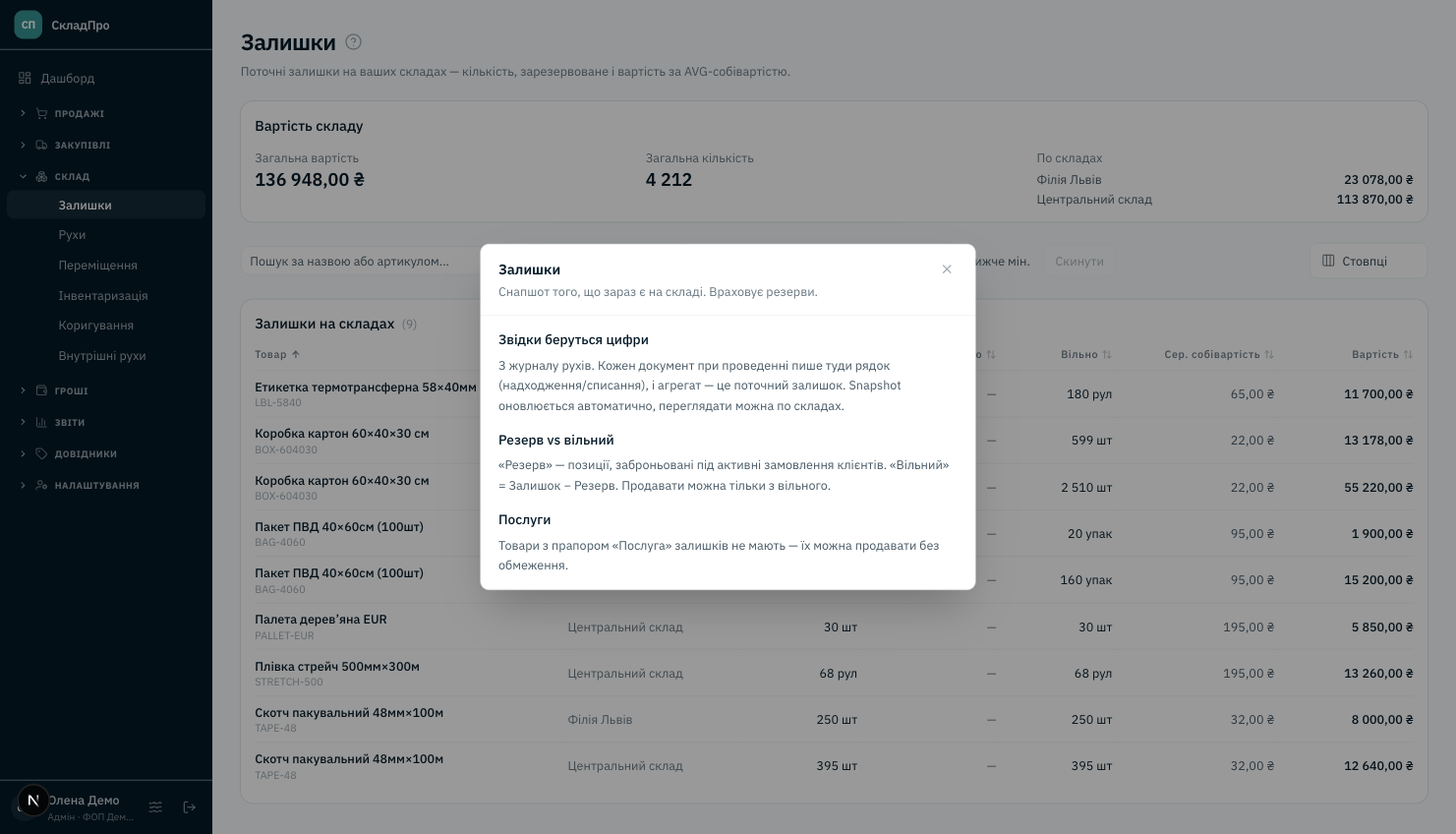Focus the search by name or article field
Screen dimensions: 1456x834
pos(361,261)
